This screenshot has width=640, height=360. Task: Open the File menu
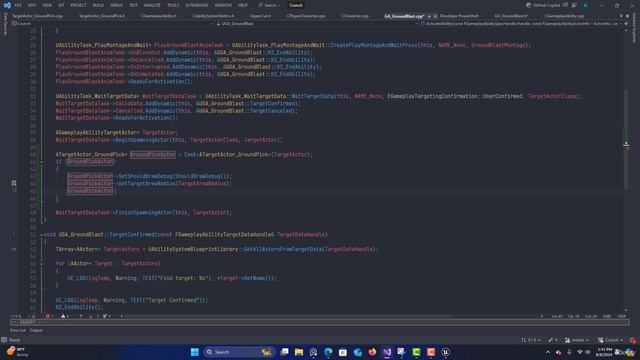tap(18, 5)
